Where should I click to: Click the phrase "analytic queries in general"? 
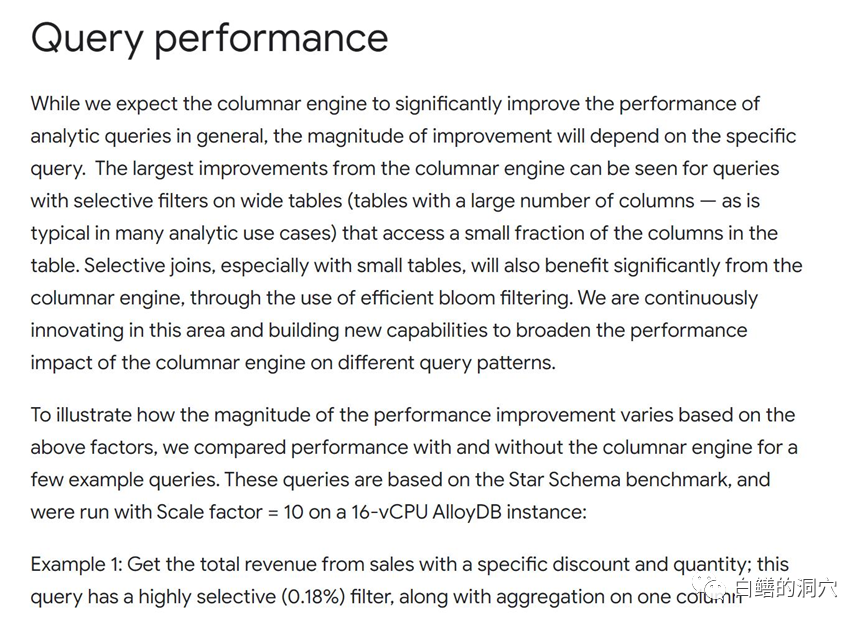146,136
